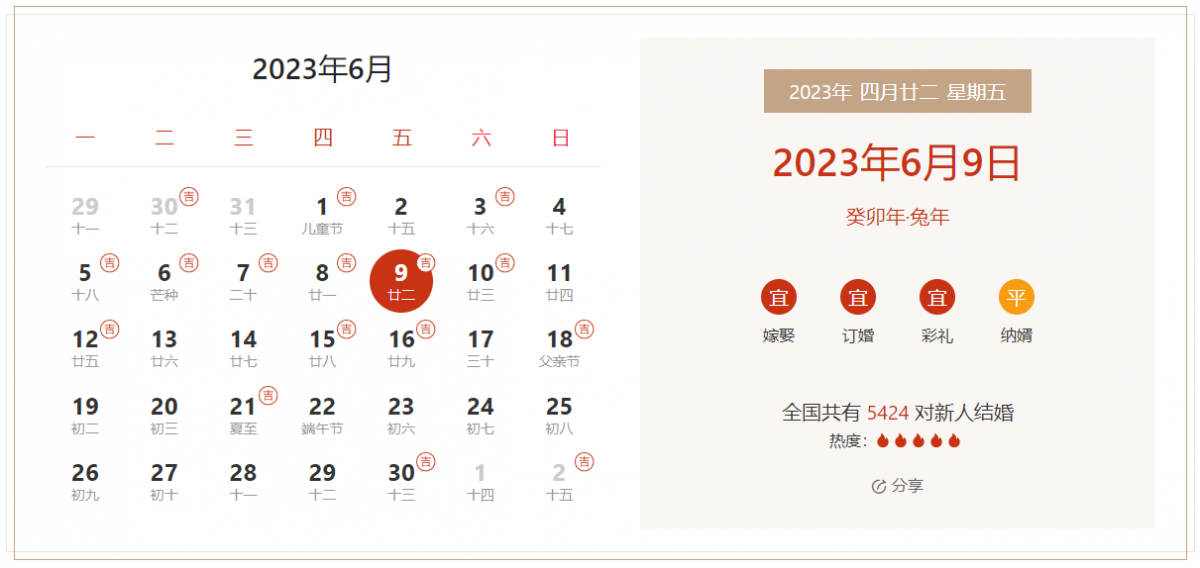This screenshot has width=1200, height=568.
Task: Click the 2023年6月 month title
Action: [322, 69]
